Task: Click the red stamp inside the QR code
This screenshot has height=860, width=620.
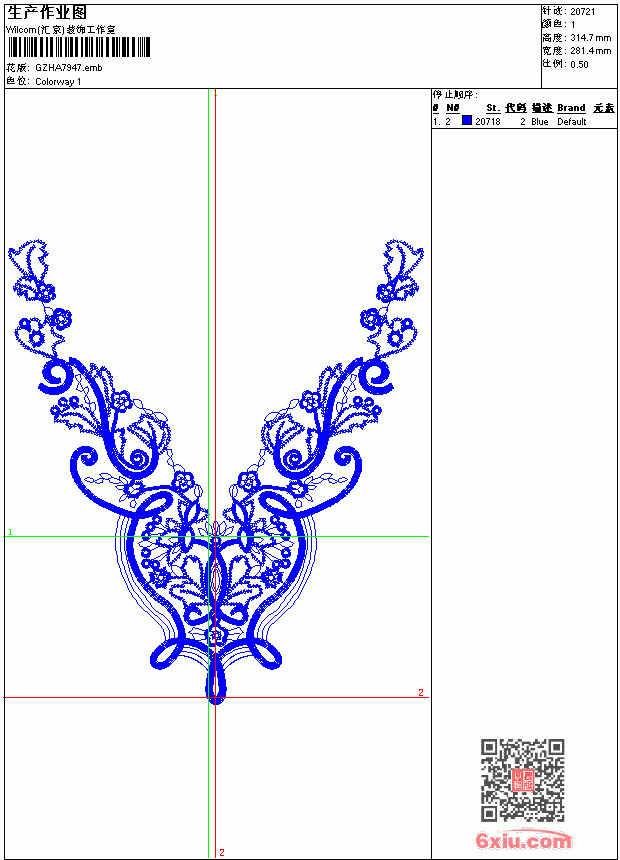Action: pos(523,780)
